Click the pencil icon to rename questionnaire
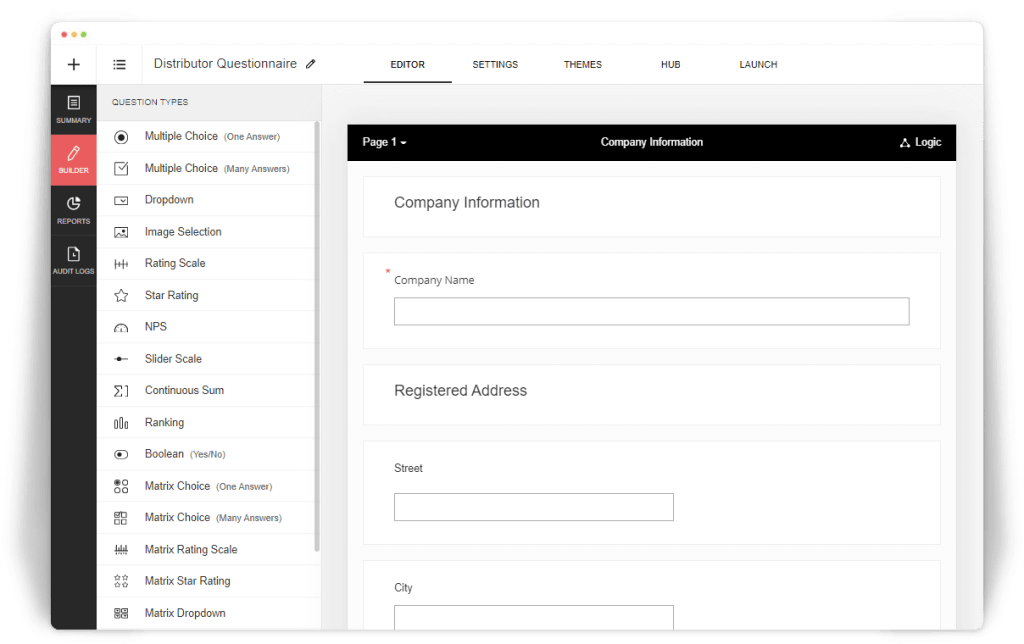Viewport: 1024px width, 644px height. tap(311, 64)
